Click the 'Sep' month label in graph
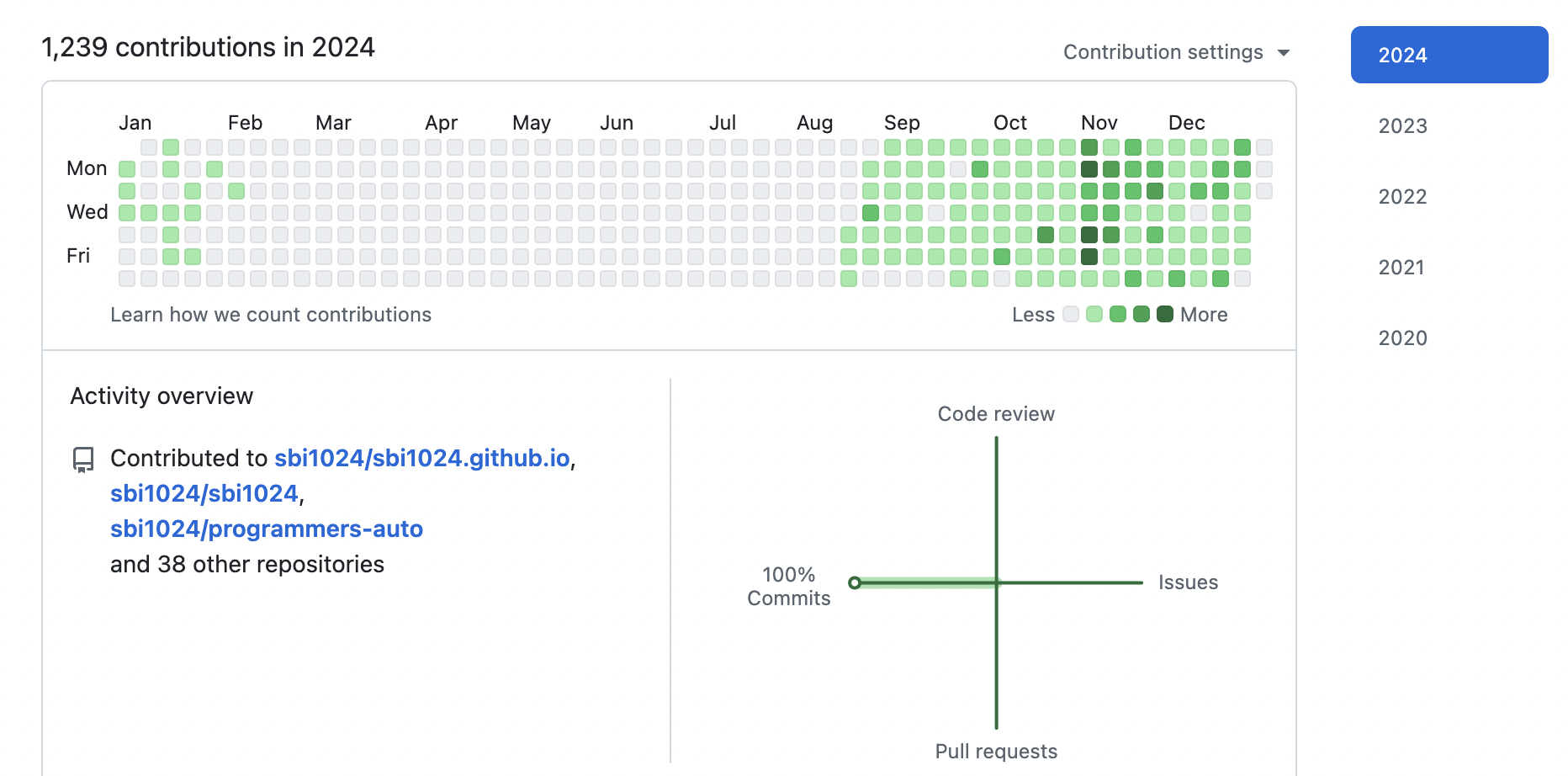This screenshot has height=776, width=1568. tap(902, 123)
